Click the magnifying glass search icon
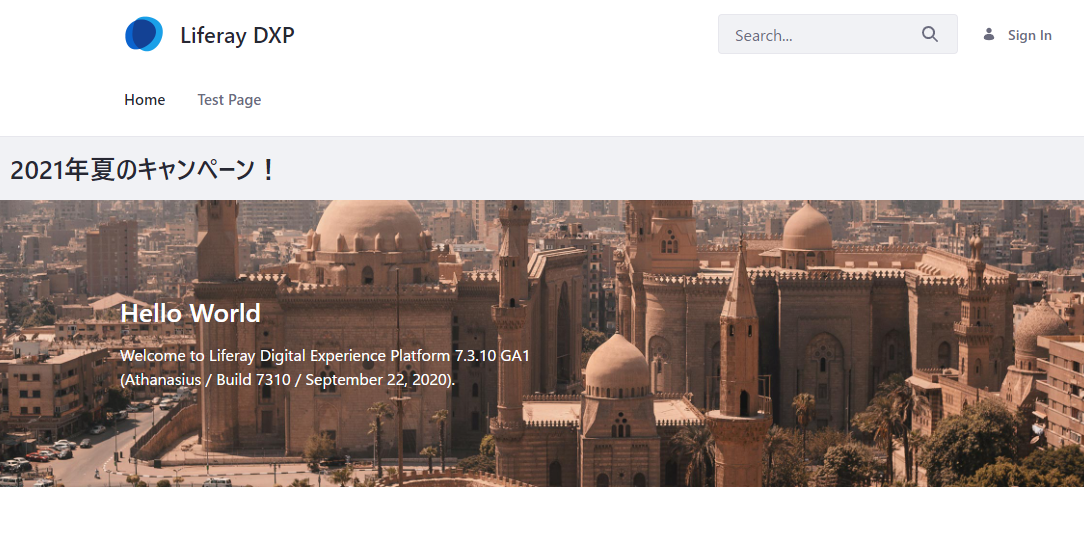Viewport: 1084px width, 533px height. tap(930, 35)
